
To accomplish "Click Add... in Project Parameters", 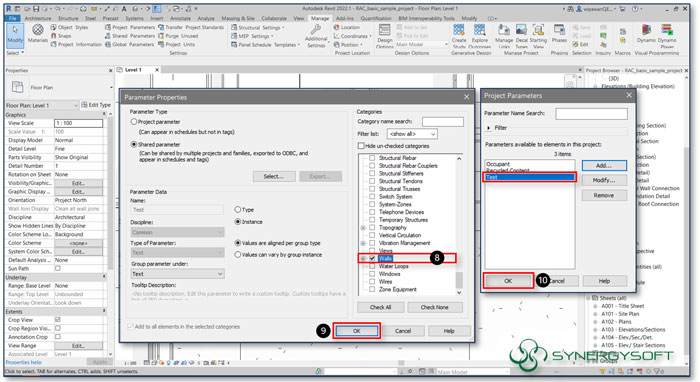I will pyautogui.click(x=604, y=166).
